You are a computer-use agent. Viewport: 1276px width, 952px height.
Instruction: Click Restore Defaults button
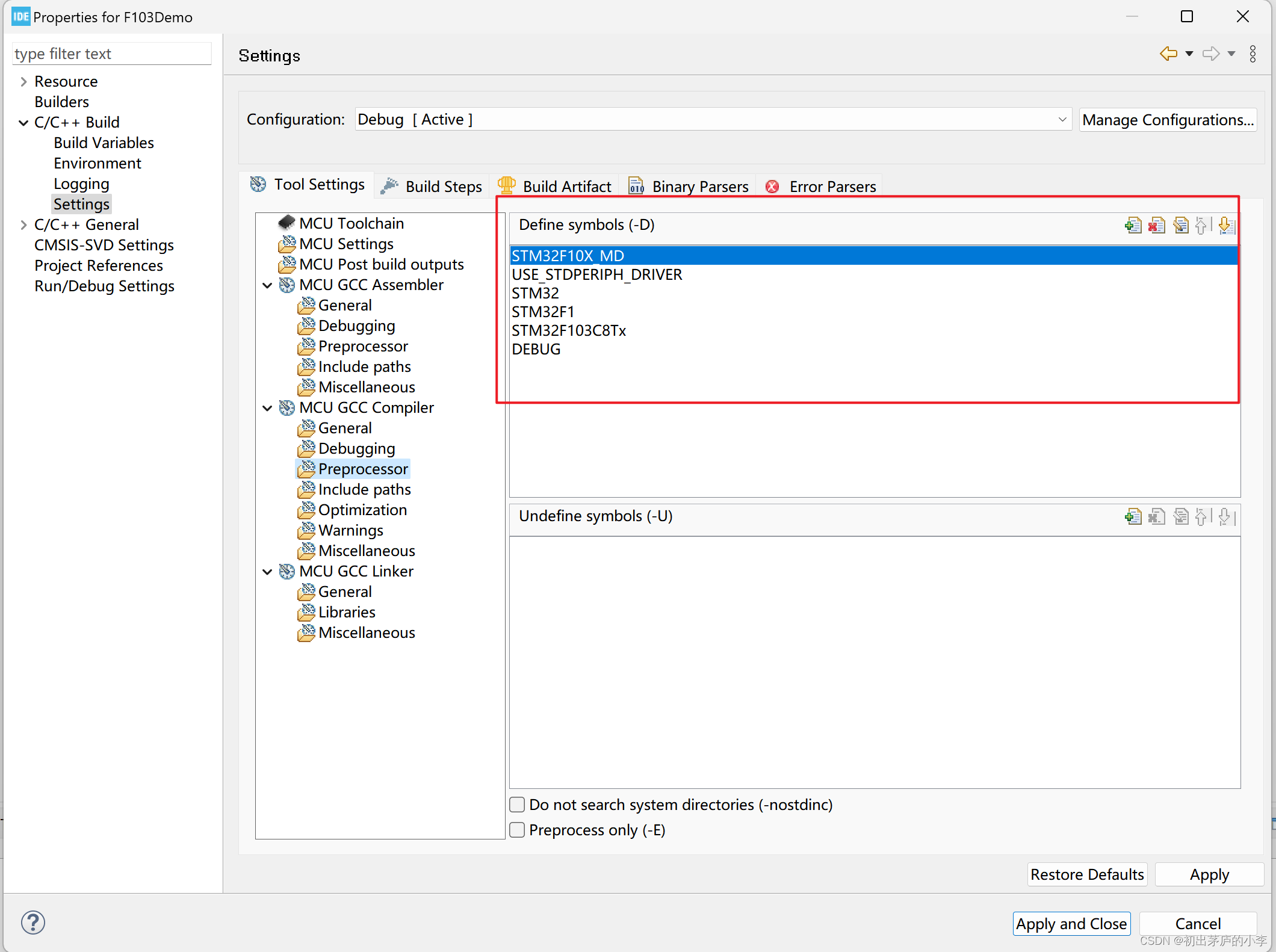(1087, 874)
